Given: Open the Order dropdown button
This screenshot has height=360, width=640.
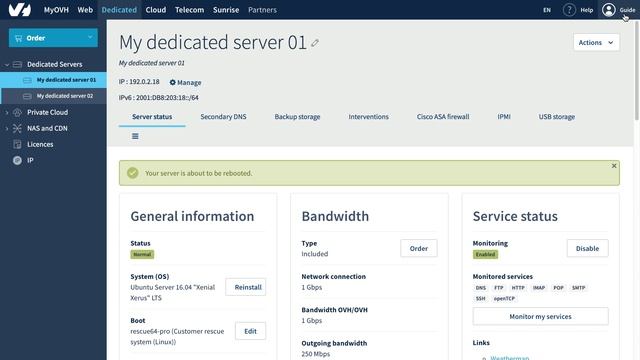Looking at the screenshot, I should (x=53, y=38).
